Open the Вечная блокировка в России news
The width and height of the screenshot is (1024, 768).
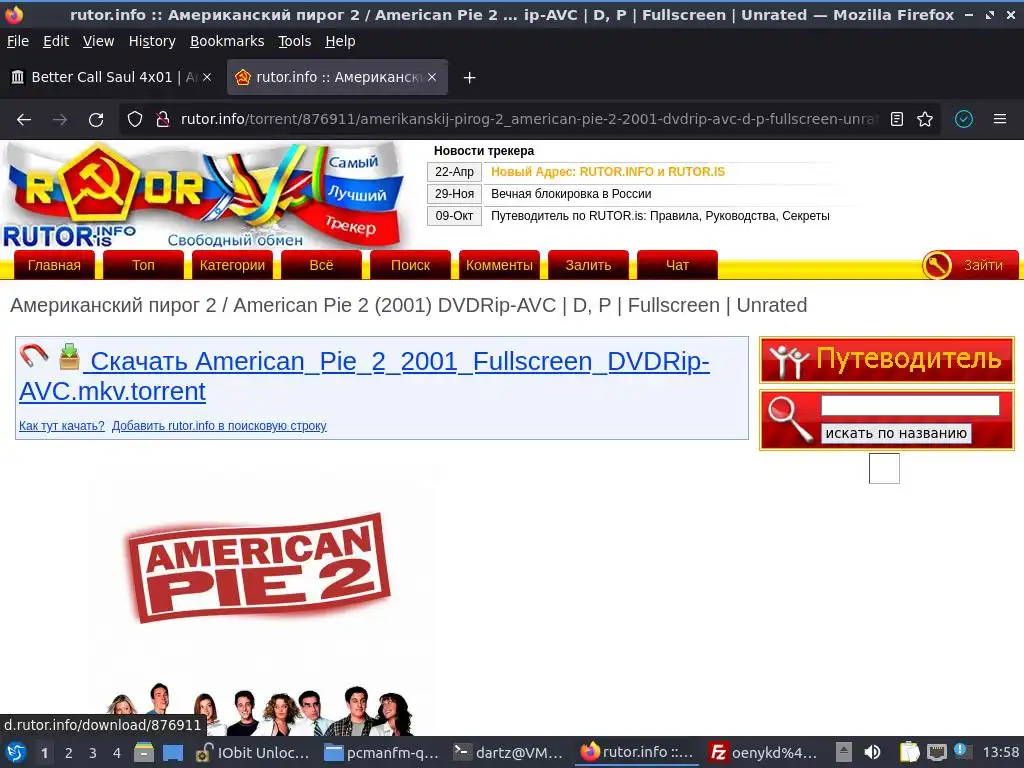(x=571, y=194)
